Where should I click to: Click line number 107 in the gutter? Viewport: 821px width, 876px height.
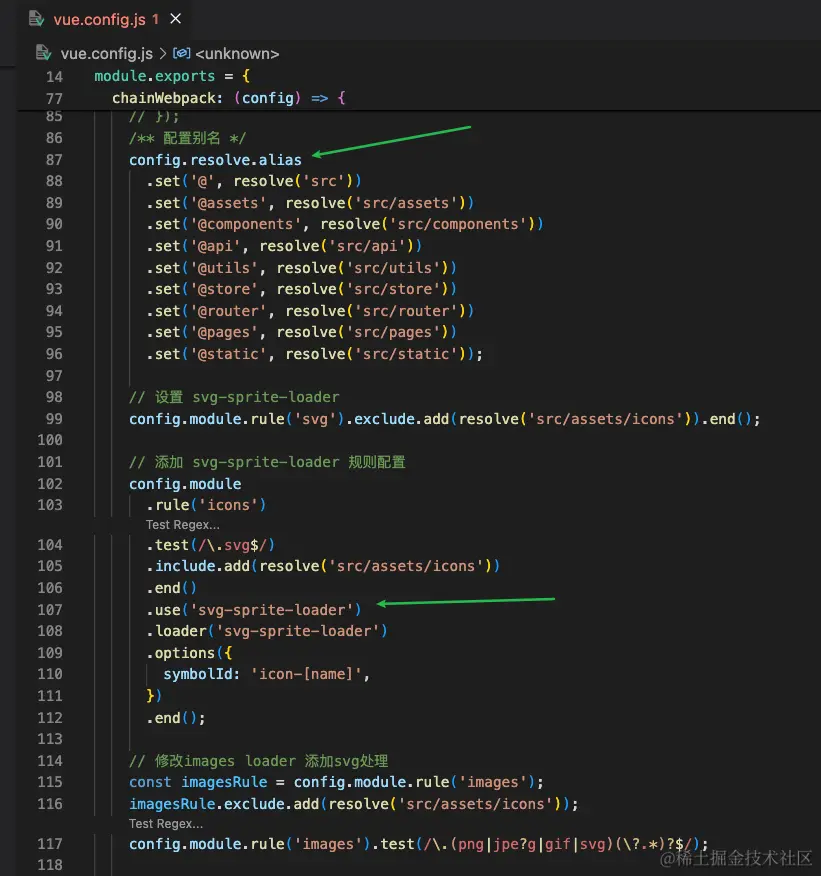click(50, 610)
